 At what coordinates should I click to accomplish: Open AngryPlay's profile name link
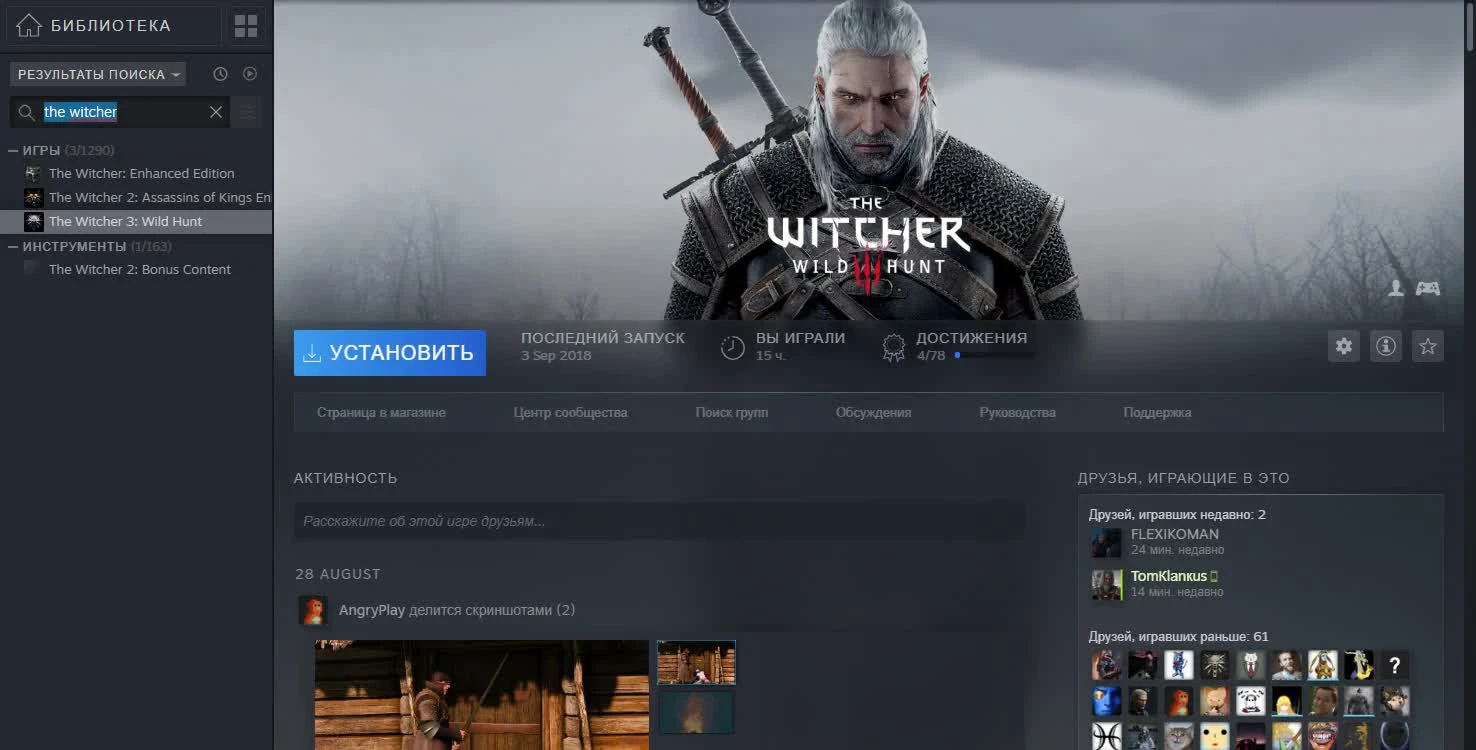click(x=372, y=610)
